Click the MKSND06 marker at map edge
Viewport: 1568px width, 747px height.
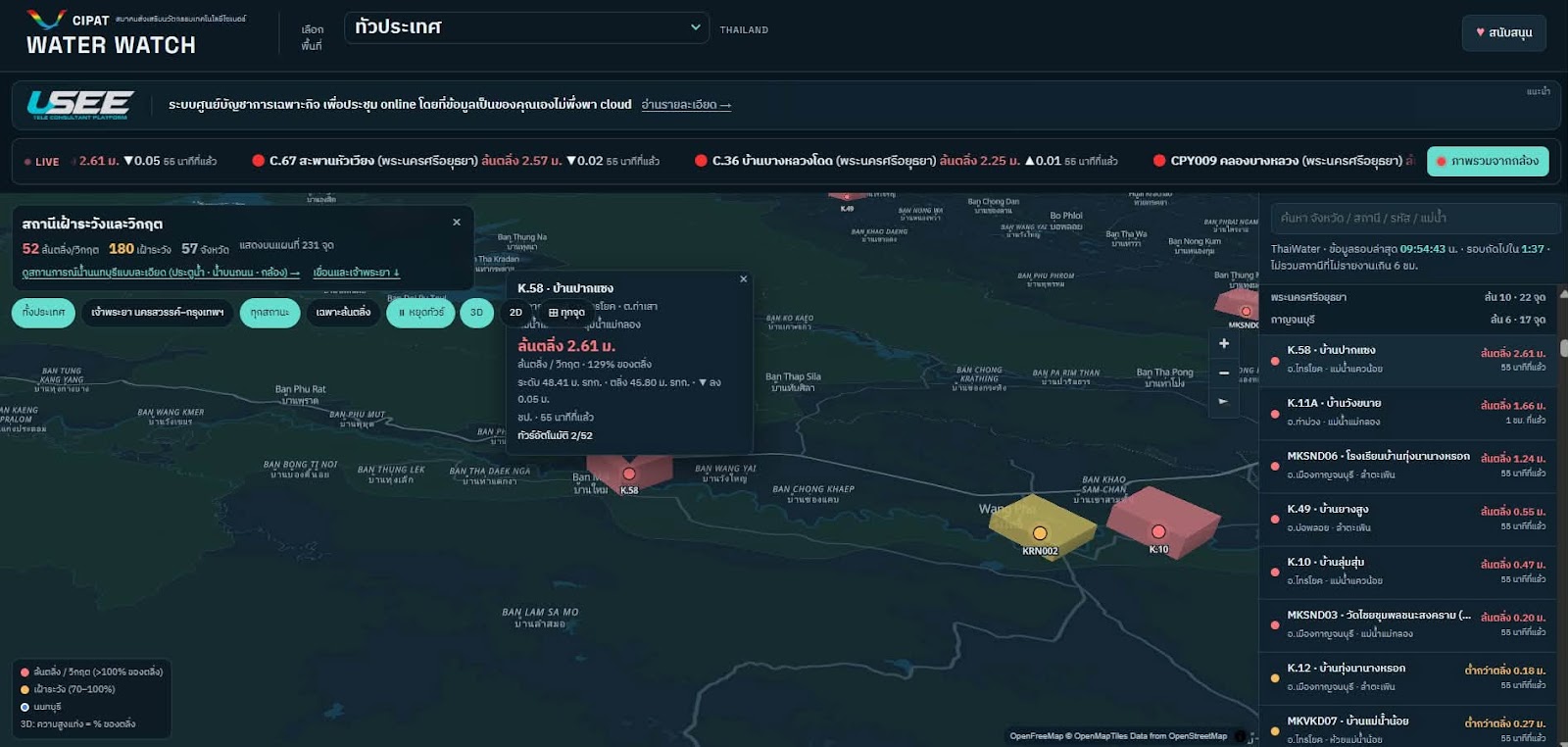pyautogui.click(x=1246, y=312)
